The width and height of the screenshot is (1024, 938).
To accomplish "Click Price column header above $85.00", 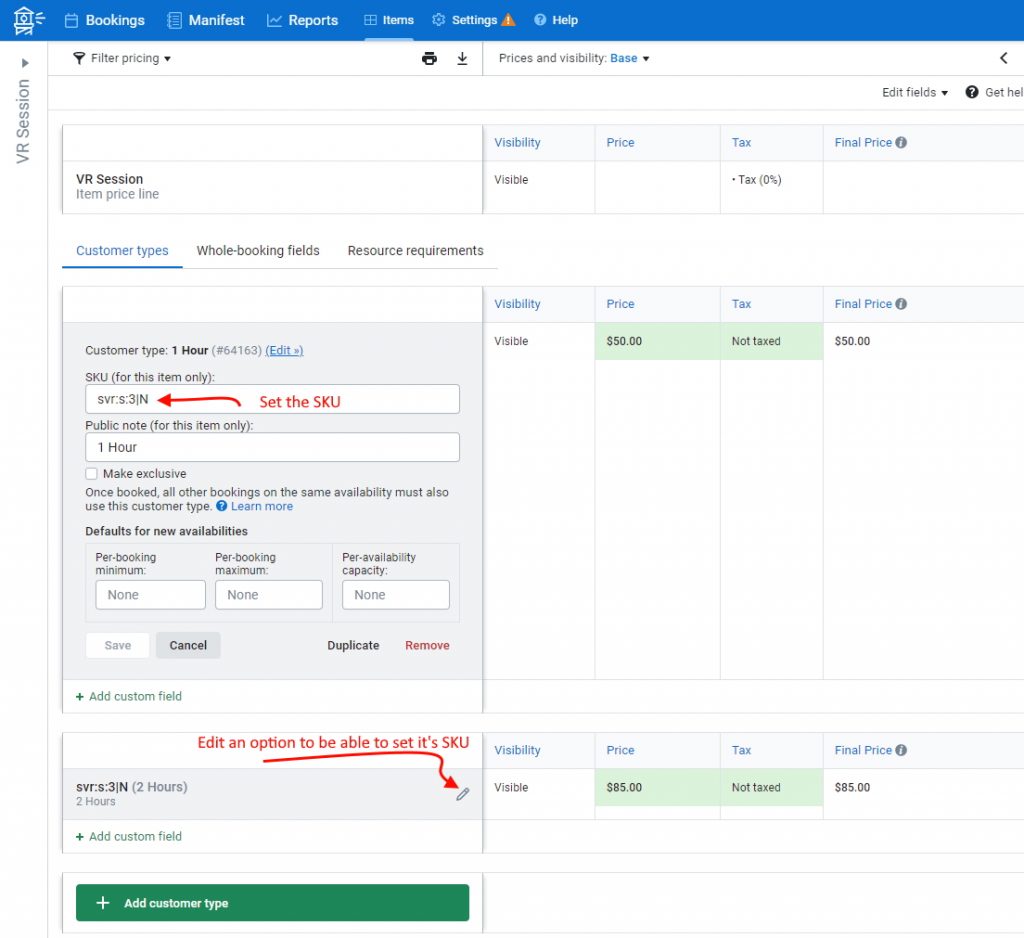I will pyautogui.click(x=620, y=751).
